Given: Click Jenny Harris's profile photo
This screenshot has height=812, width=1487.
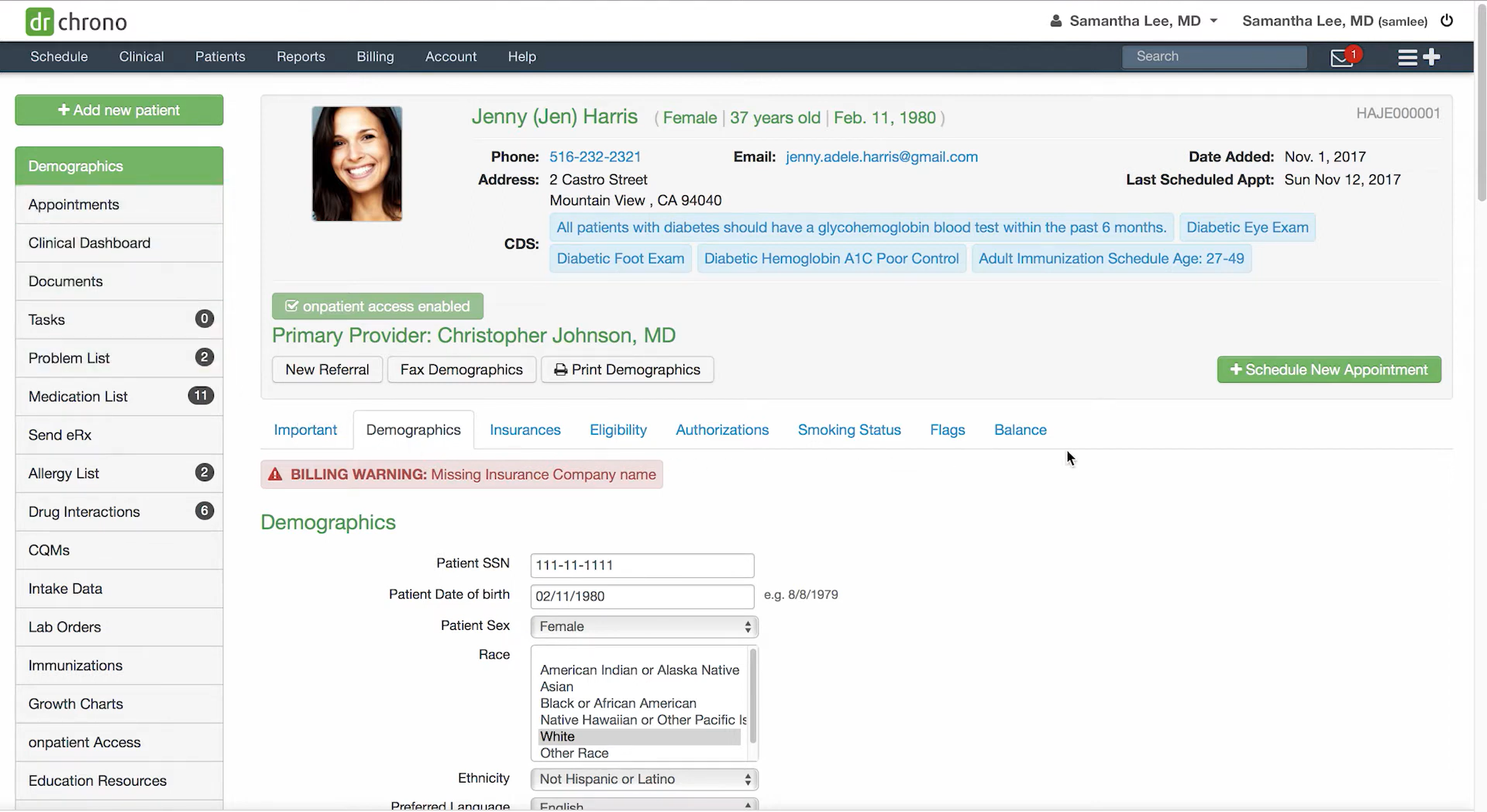Looking at the screenshot, I should [356, 163].
